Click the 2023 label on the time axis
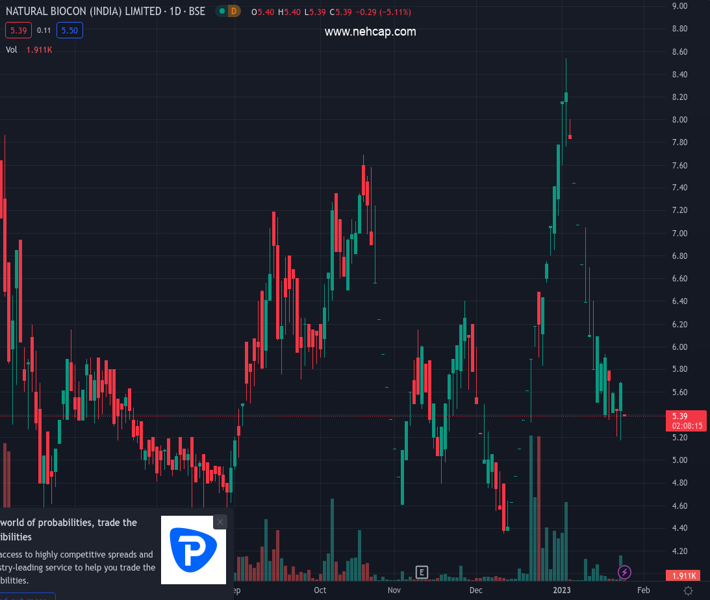Viewport: 710px width, 600px height. point(563,591)
